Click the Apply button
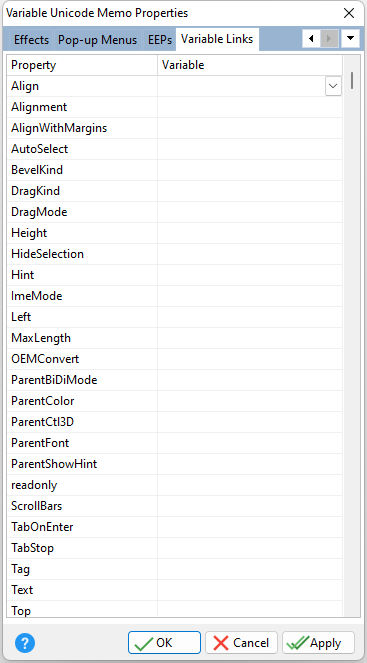The height and width of the screenshot is (663, 367). pos(318,643)
